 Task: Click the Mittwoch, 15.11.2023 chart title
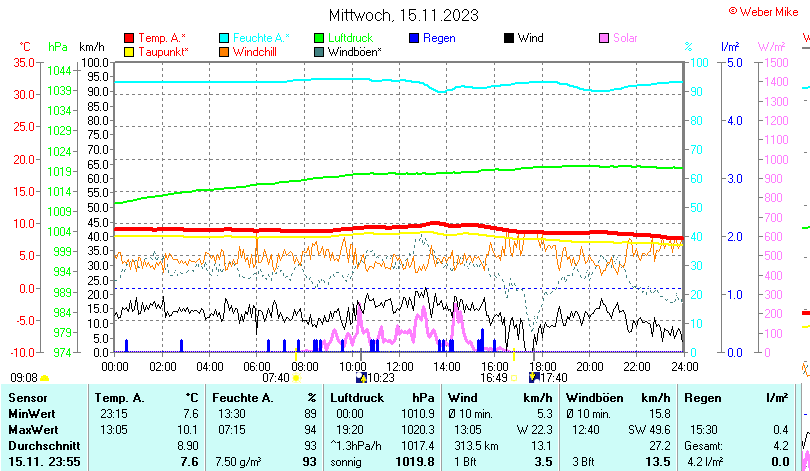403,15
